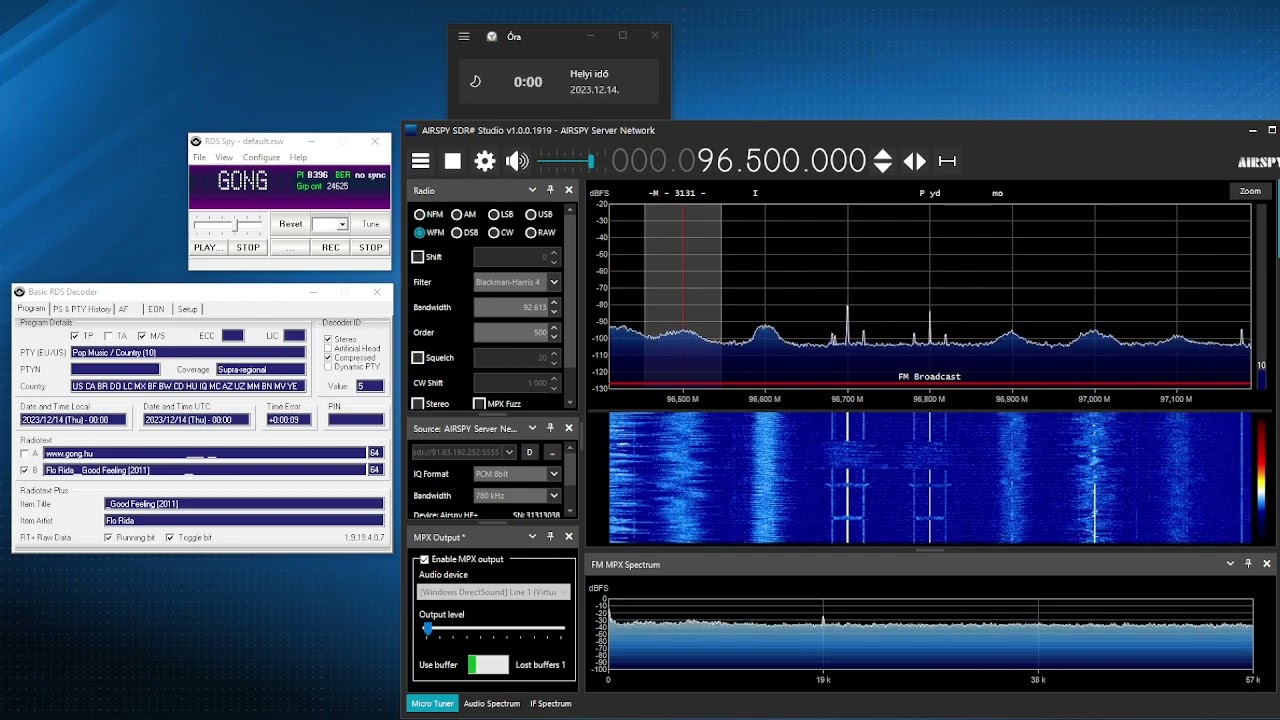The height and width of the screenshot is (720, 1280).
Task: Click the RDS Spy title bar app icon
Action: point(196,142)
